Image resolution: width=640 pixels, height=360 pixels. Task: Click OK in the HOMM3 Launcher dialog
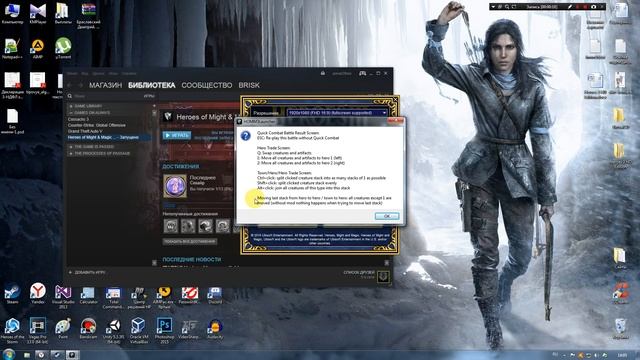(x=387, y=216)
